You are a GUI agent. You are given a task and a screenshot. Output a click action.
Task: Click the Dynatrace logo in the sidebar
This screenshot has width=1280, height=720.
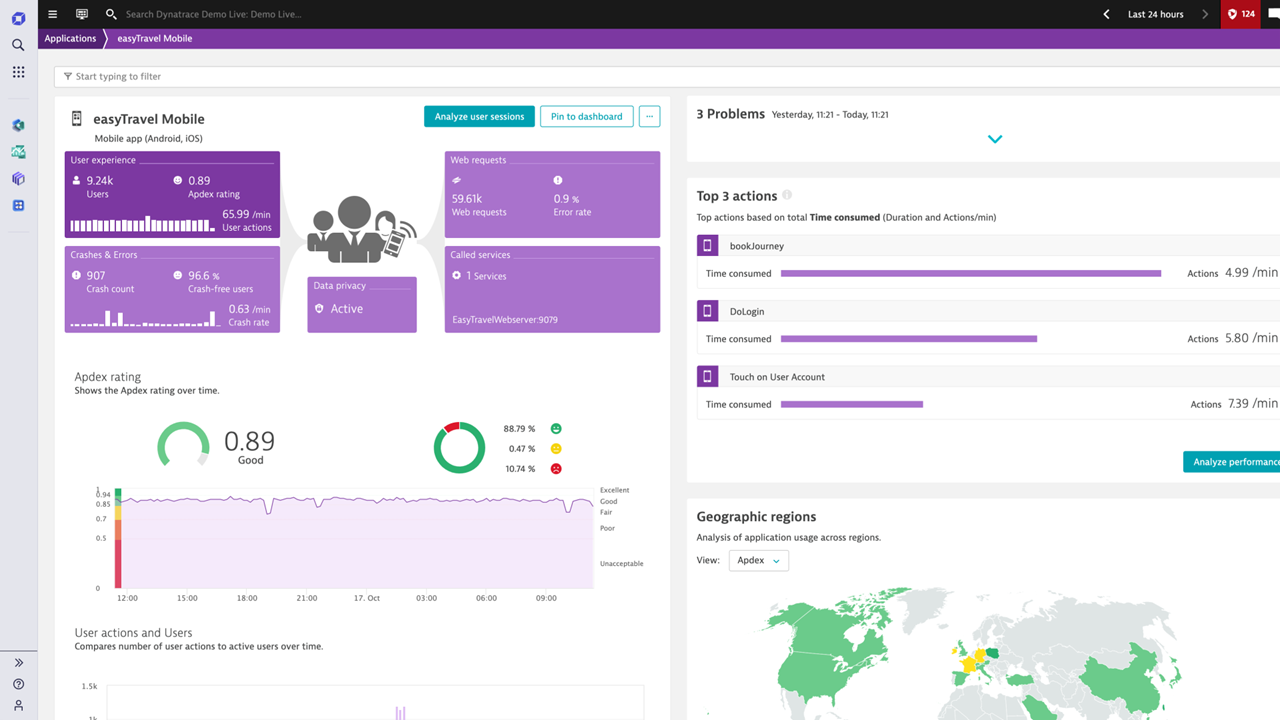coord(18,18)
